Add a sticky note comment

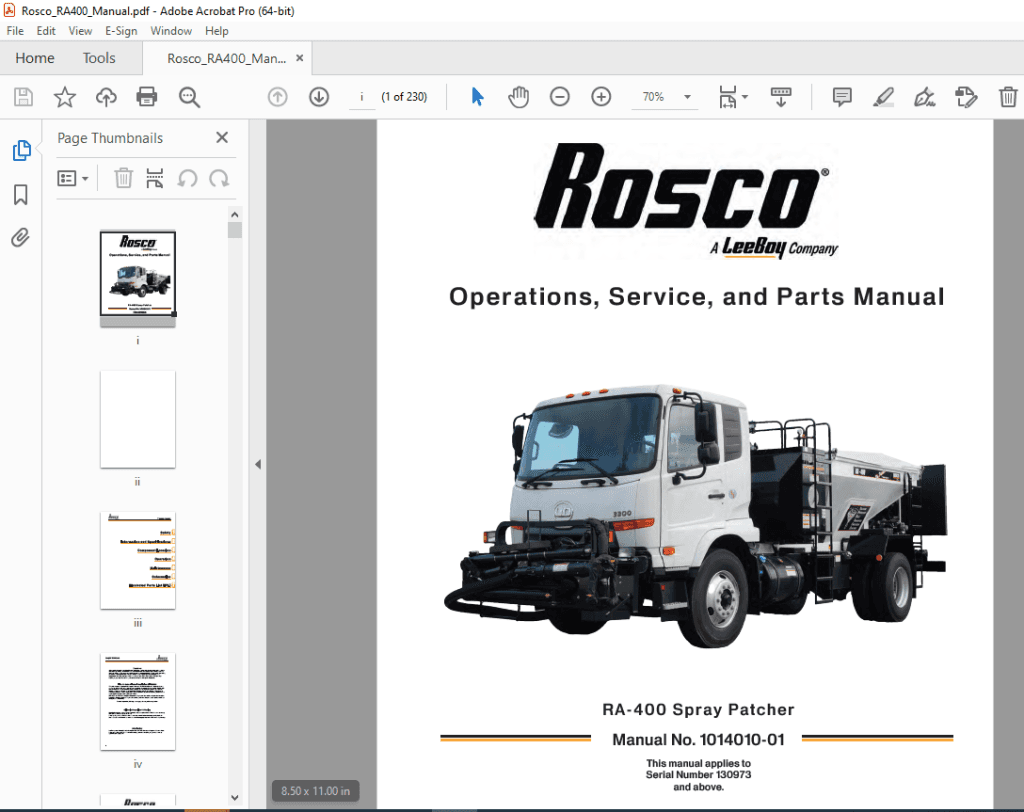[842, 97]
